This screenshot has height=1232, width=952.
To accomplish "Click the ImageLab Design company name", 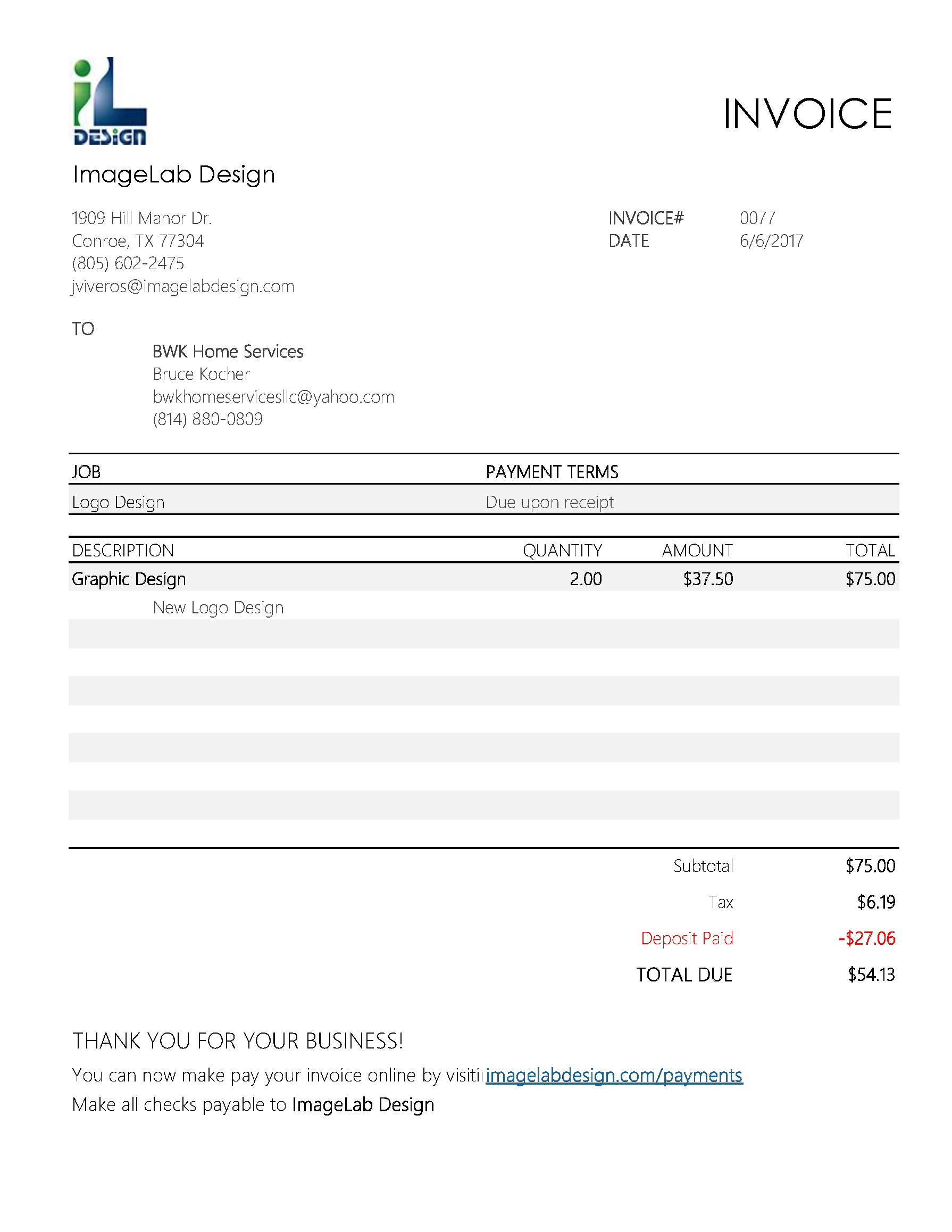I will tap(174, 175).
